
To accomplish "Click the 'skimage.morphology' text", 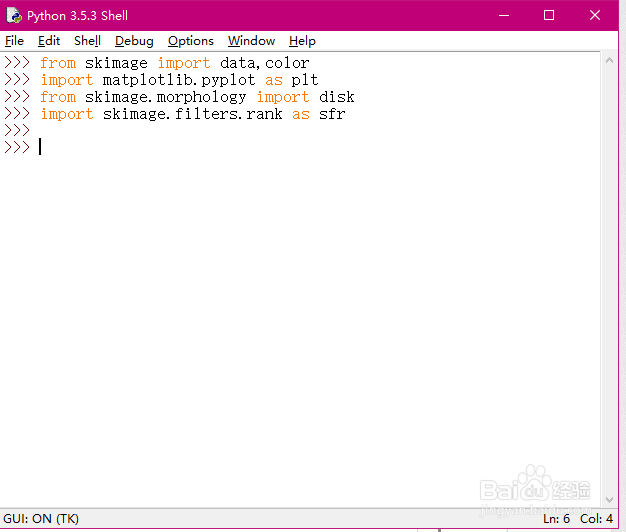I will [x=165, y=97].
